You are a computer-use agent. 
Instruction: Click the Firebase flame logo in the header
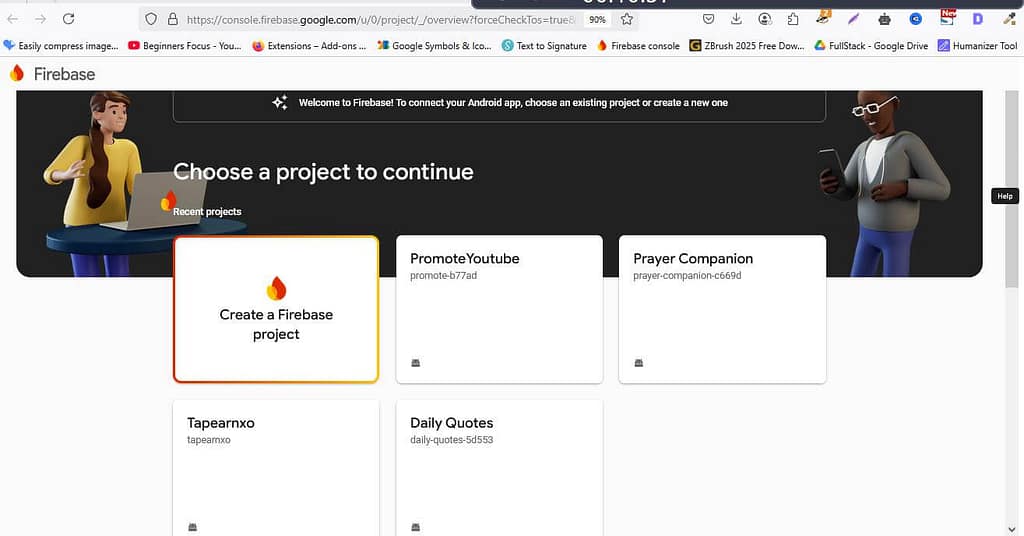18,74
